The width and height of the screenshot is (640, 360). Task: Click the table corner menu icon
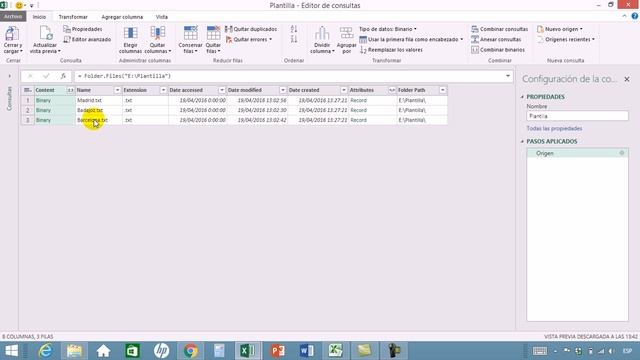pos(27,90)
